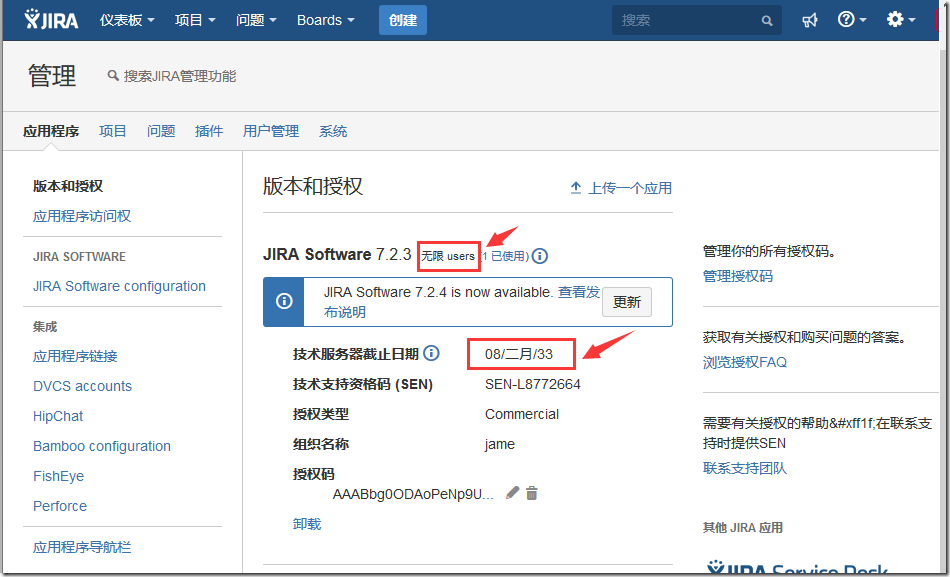Click the upload arrow icon beside 上传一个应用

click(x=576, y=188)
